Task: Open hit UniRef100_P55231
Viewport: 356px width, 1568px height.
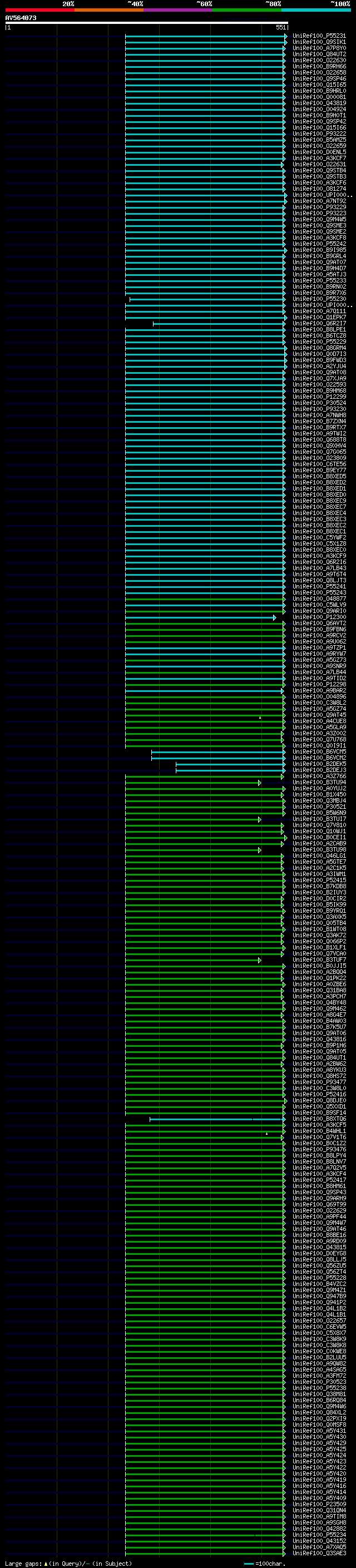Action: (x=319, y=36)
